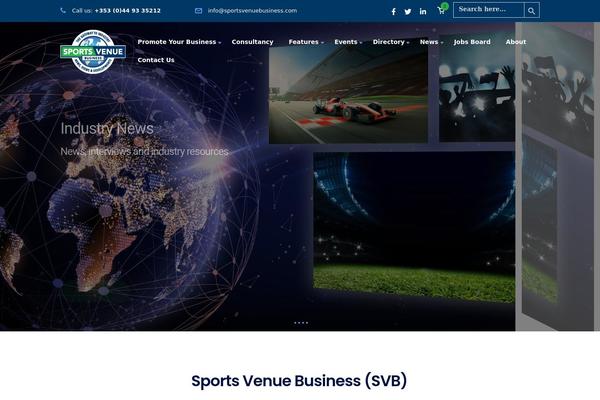Expand the Features dropdown menu
600x400 pixels.
click(x=306, y=42)
